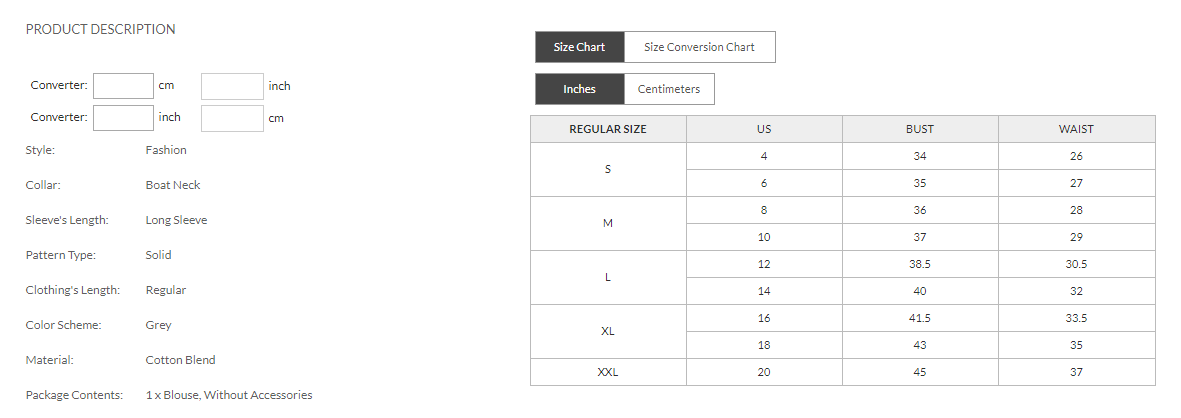This screenshot has height=418, width=1181.
Task: Select the WAIST column header
Action: (1076, 129)
